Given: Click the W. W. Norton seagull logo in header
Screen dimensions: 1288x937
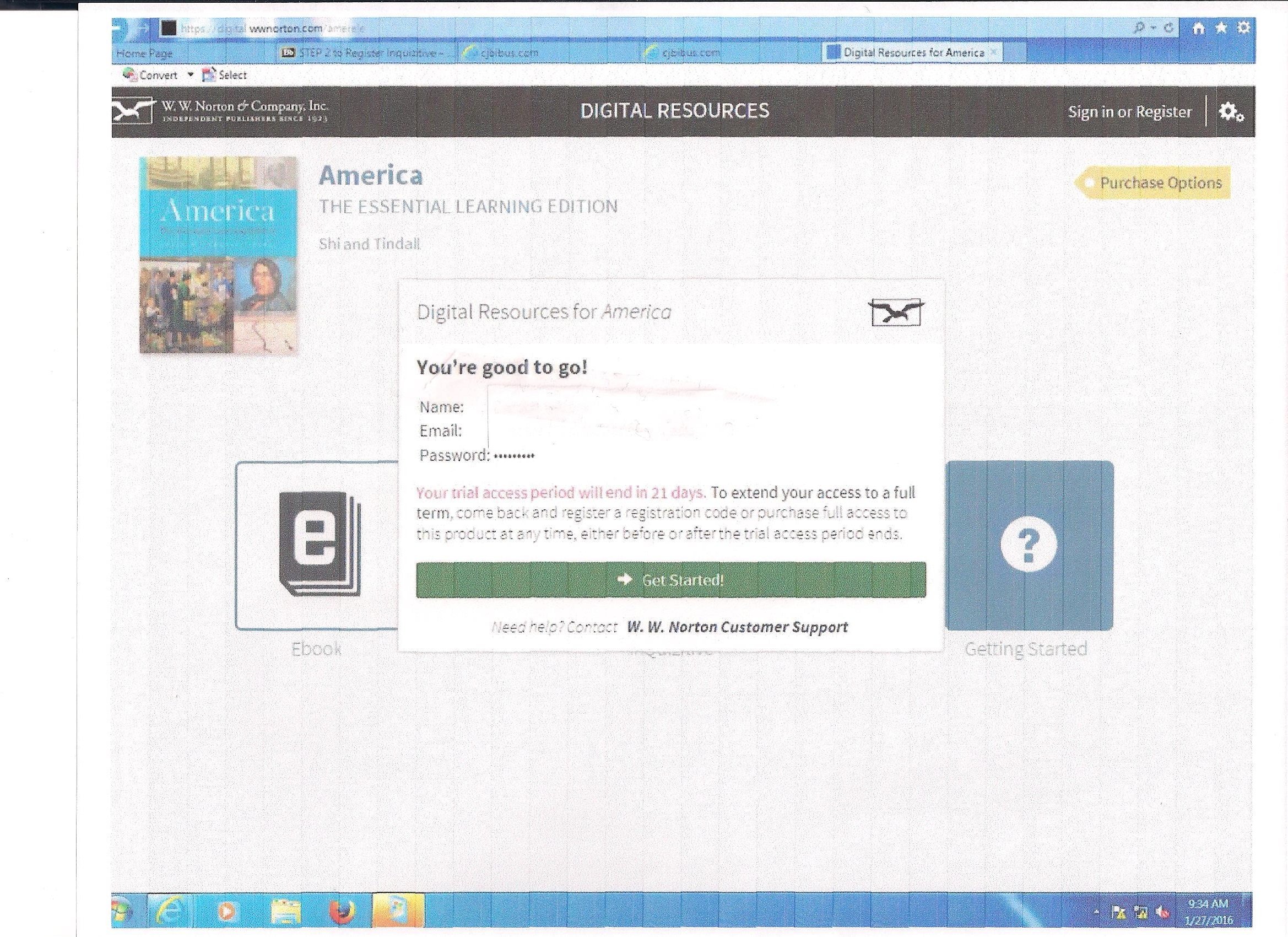Looking at the screenshot, I should [133, 110].
